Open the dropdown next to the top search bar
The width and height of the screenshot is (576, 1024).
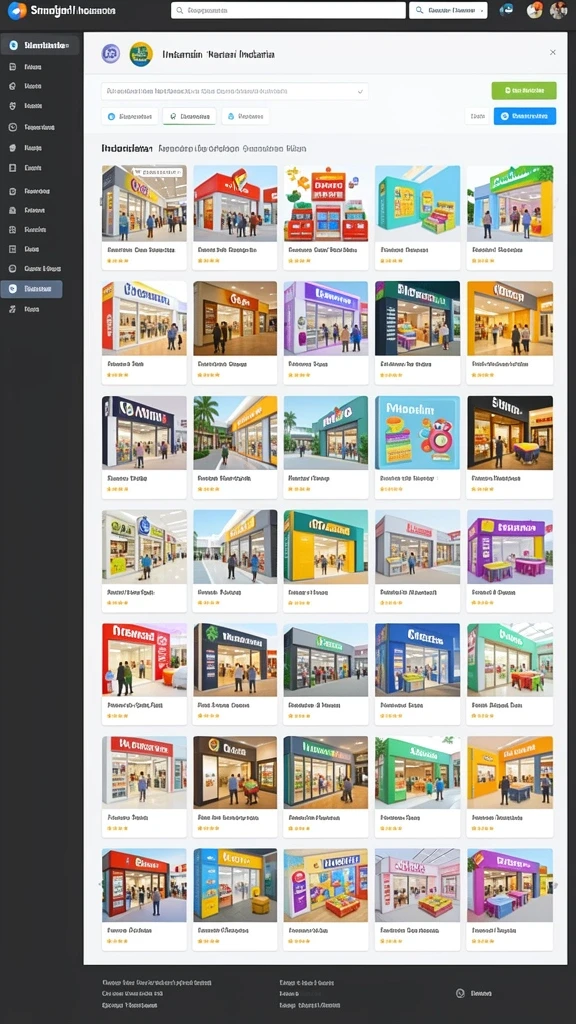448,10
